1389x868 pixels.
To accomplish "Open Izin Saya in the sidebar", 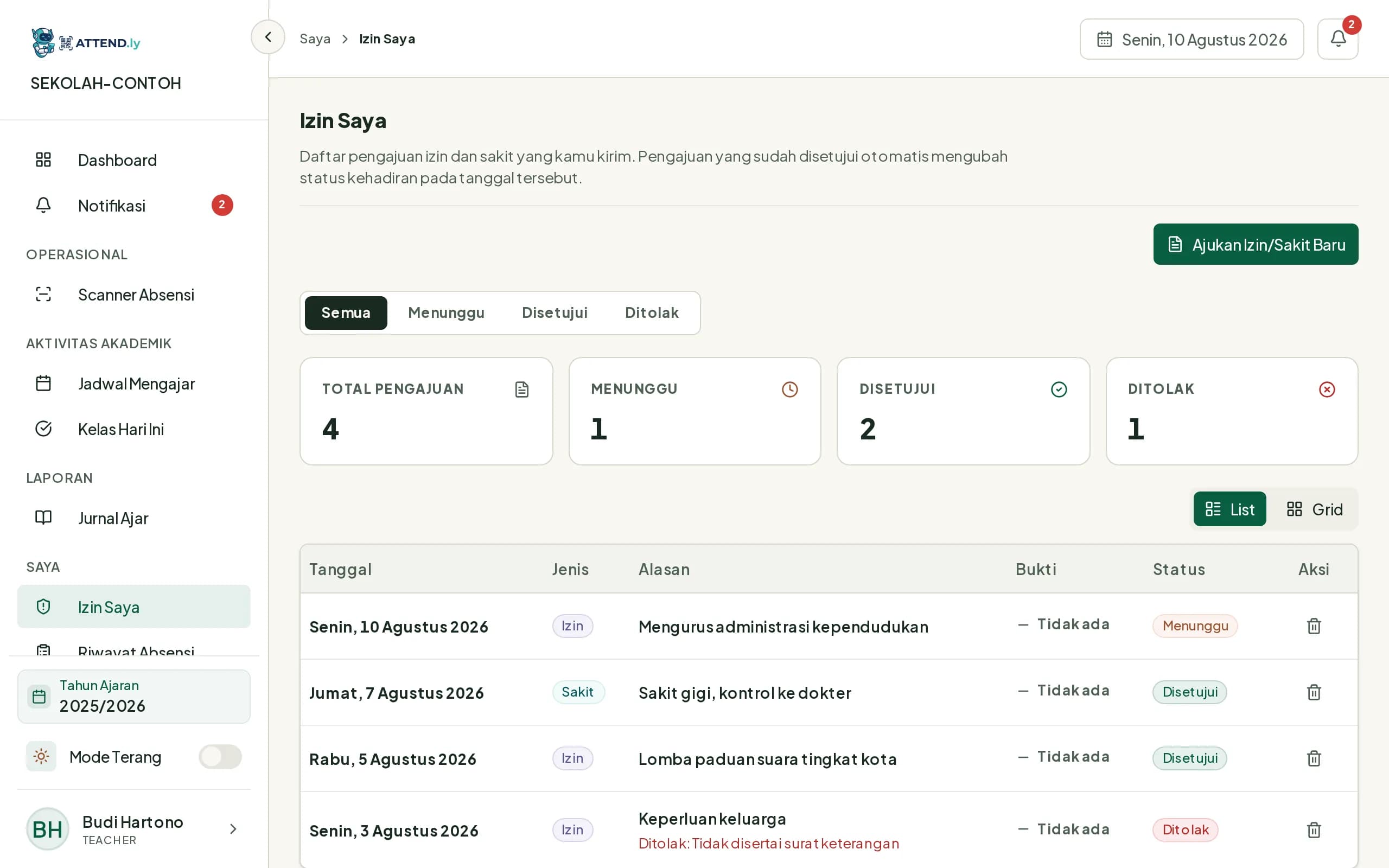I will 133,607.
